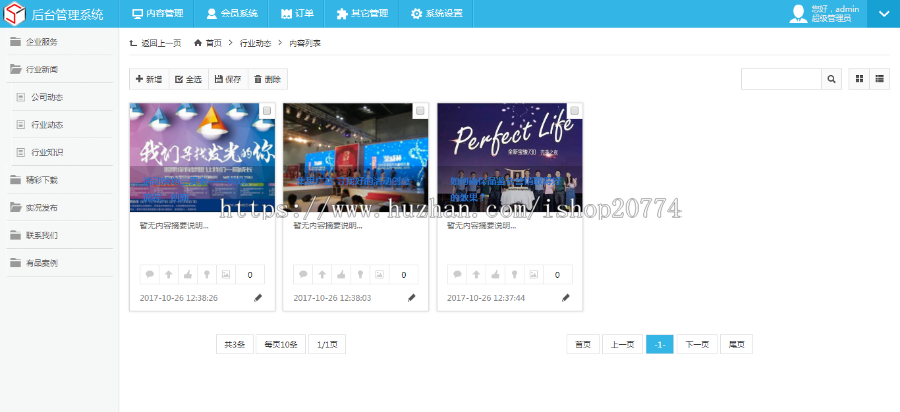
Task: Click the home icon in breadcrumb
Action: [198, 44]
